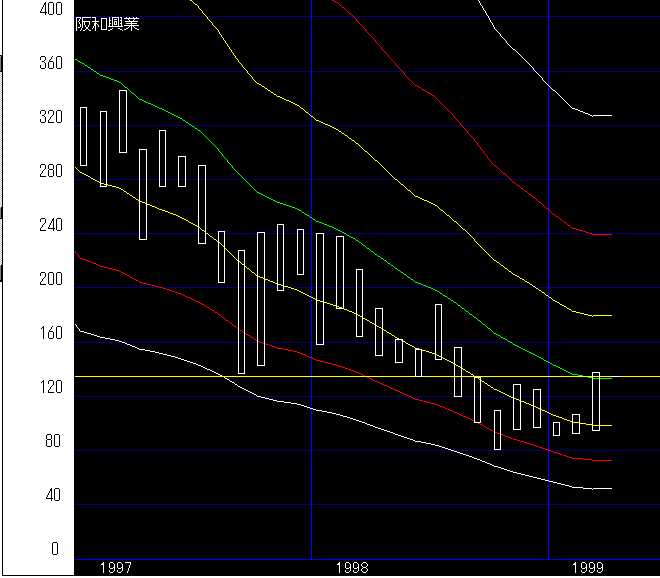Select the leftmost candlestick in 1997

[x=83, y=136]
